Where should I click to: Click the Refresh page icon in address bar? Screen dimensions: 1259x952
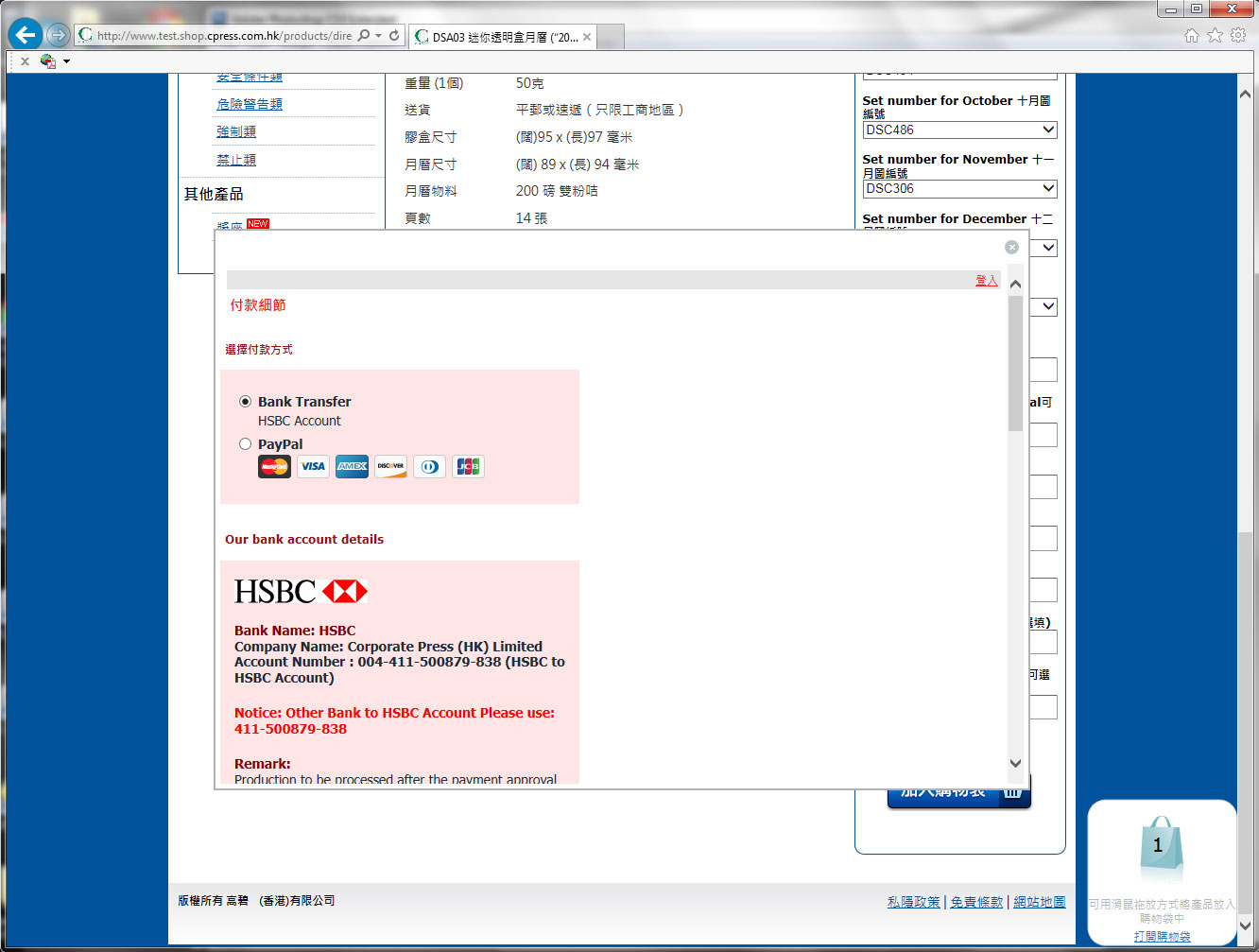[394, 36]
